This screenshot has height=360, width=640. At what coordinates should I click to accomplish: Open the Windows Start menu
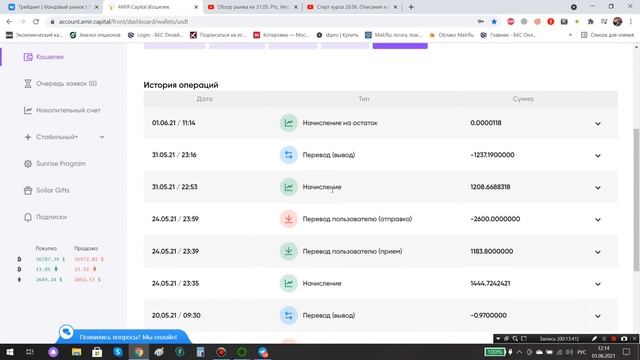coord(9,352)
